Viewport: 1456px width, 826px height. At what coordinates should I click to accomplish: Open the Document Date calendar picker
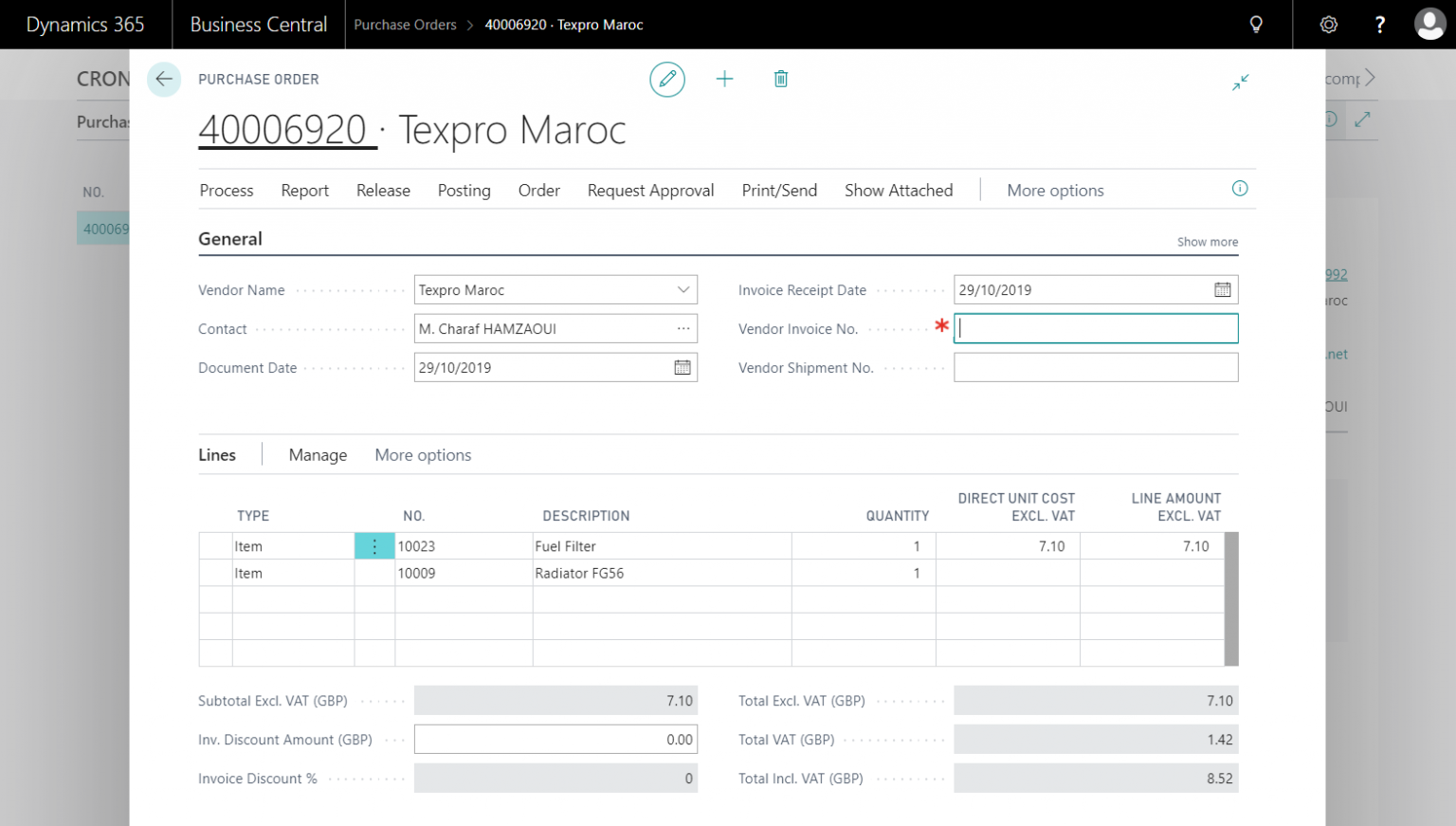tap(682, 367)
